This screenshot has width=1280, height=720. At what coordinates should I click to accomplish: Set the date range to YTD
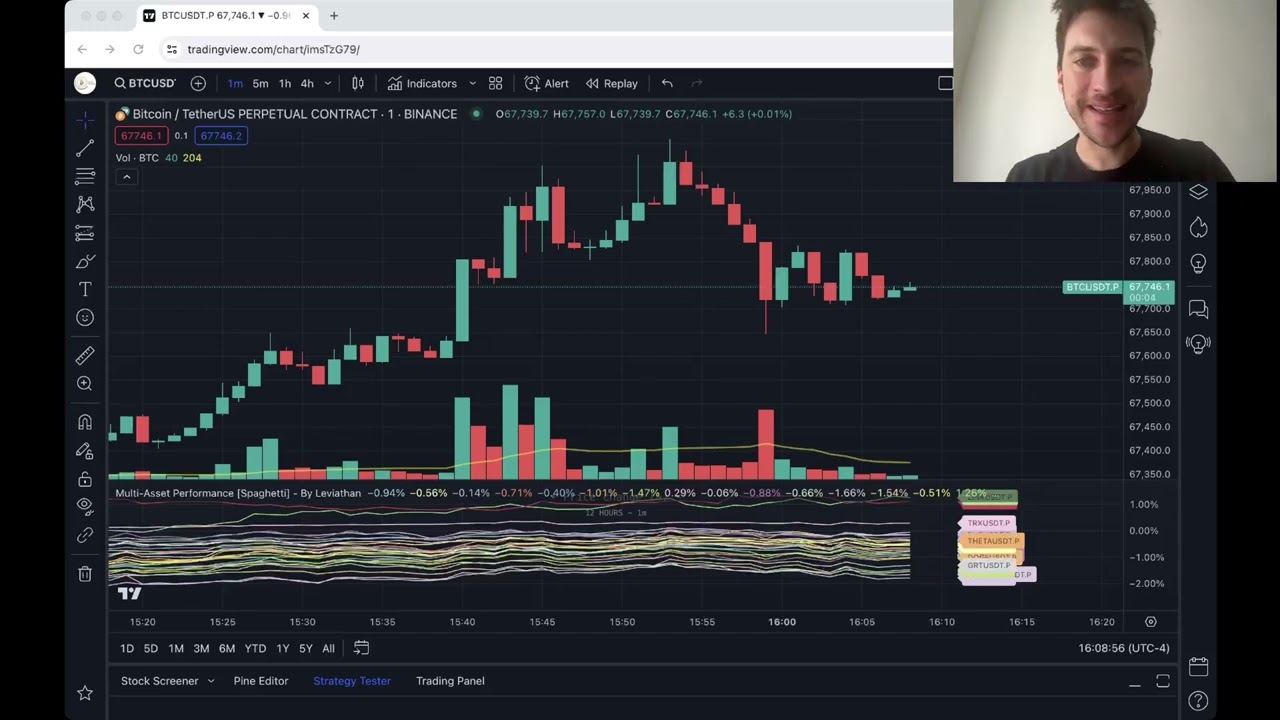255,649
